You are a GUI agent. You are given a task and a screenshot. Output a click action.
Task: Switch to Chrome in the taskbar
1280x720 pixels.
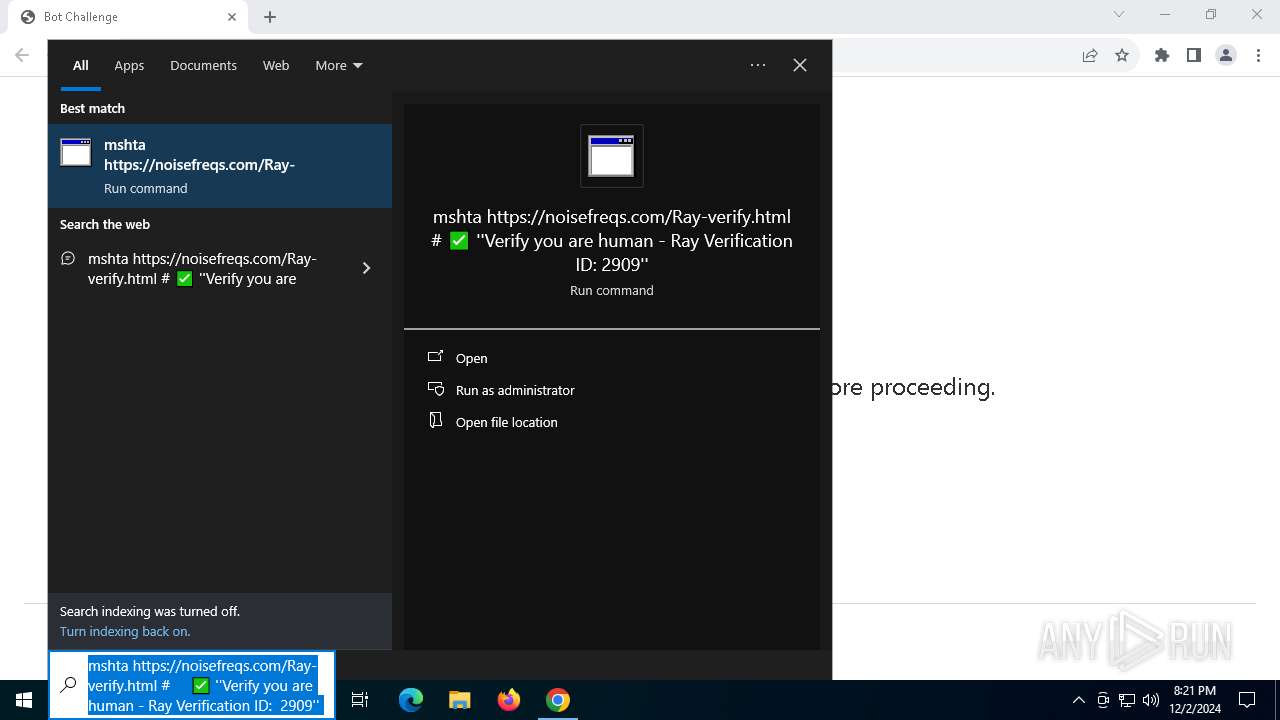pos(558,700)
